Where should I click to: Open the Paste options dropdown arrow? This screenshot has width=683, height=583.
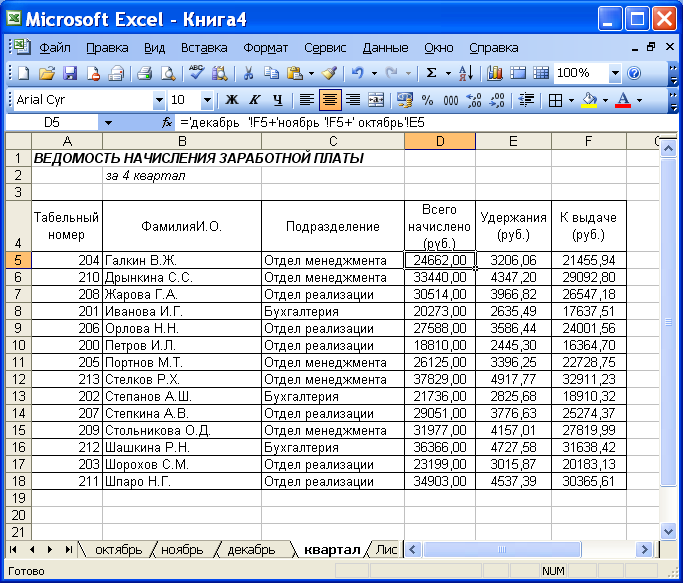[x=311, y=73]
